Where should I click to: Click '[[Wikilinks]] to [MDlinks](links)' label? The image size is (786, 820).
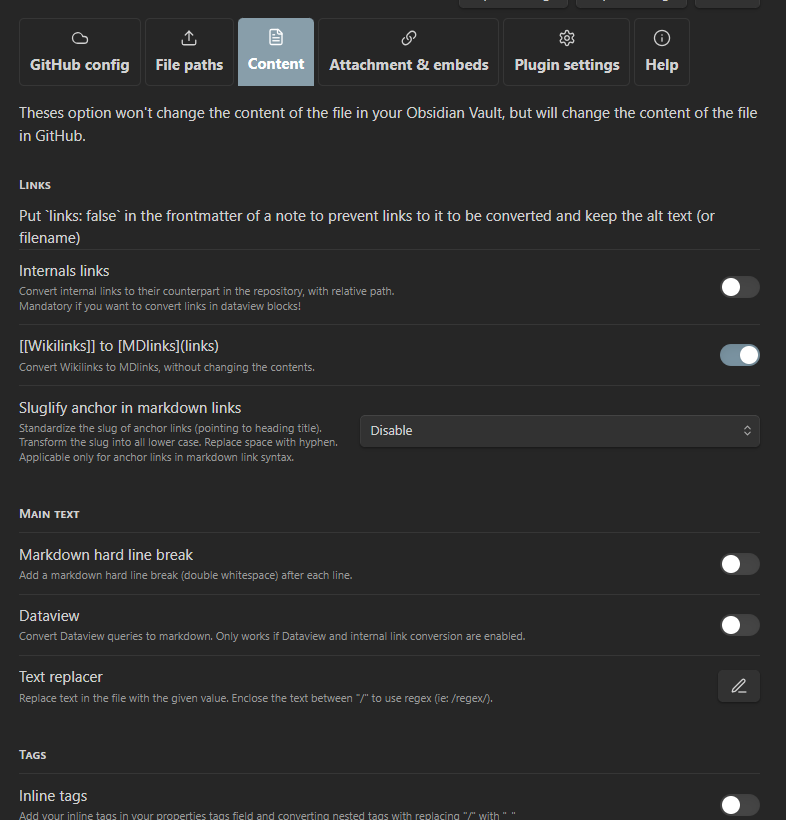click(x=119, y=346)
